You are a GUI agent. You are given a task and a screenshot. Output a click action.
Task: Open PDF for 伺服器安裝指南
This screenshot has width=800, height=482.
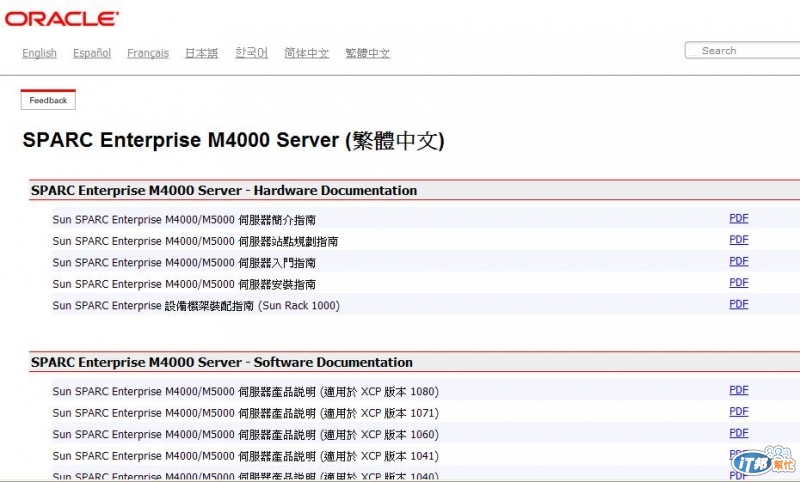tap(738, 283)
